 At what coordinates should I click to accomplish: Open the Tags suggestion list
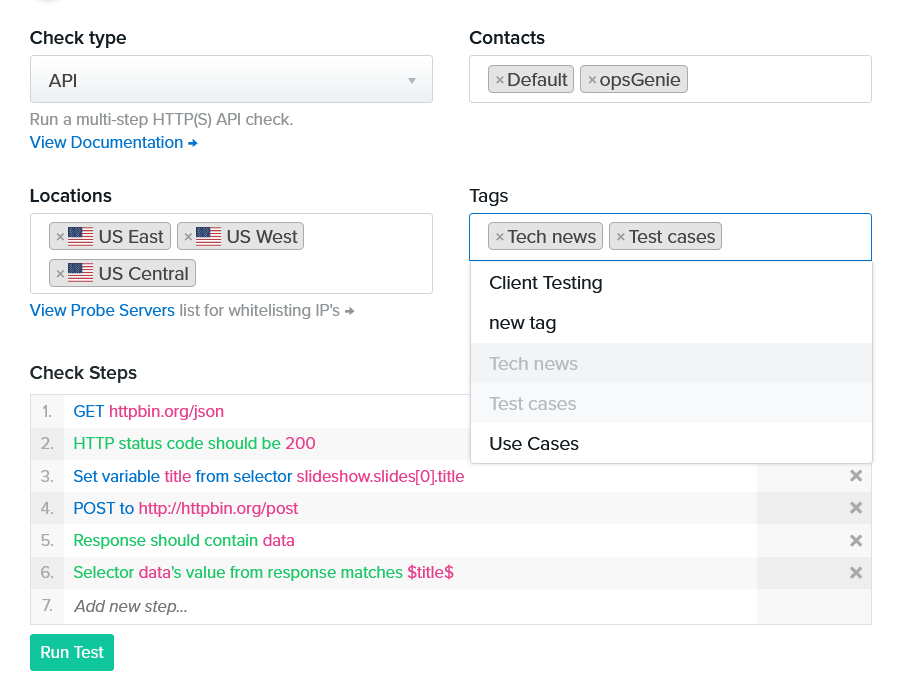780,236
